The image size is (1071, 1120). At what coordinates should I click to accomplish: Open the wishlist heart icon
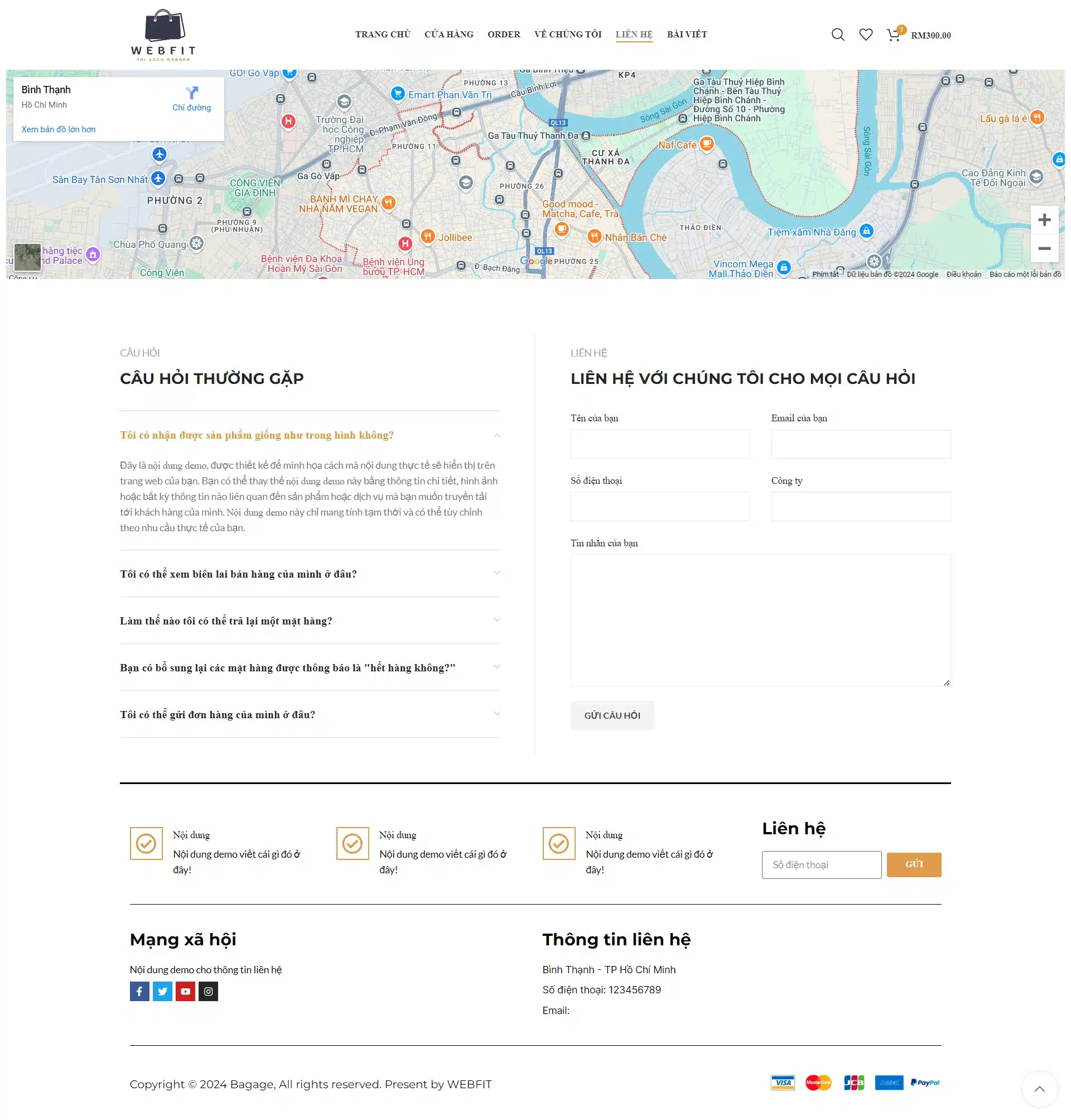tap(866, 35)
